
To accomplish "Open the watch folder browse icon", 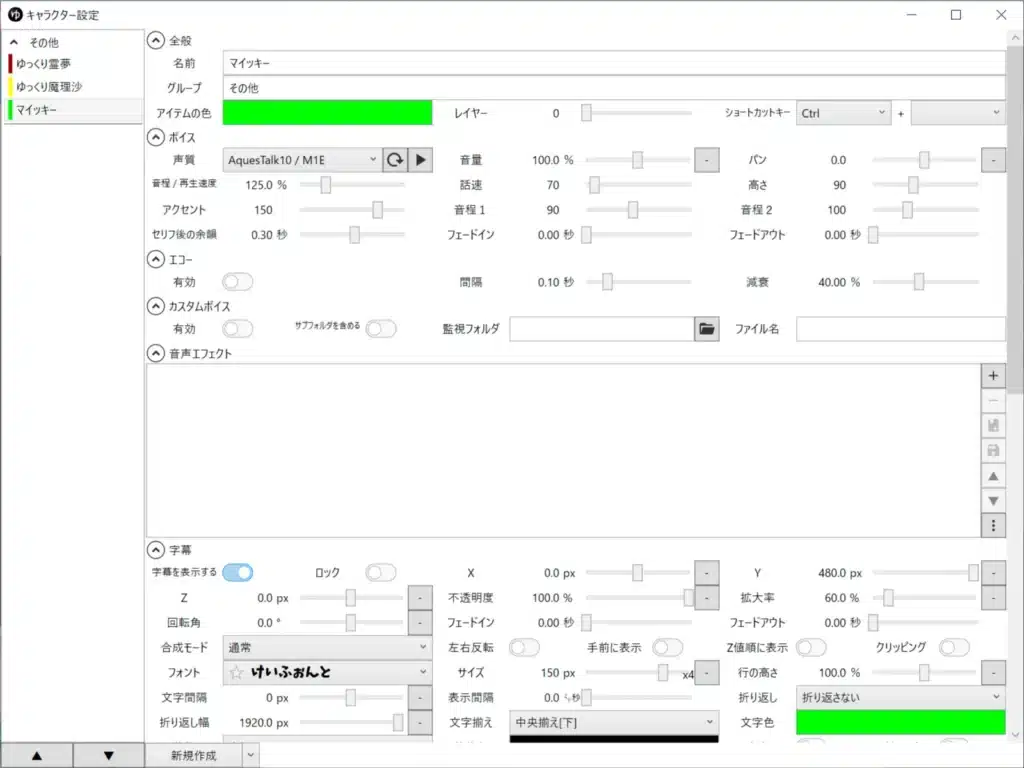I will 707,329.
